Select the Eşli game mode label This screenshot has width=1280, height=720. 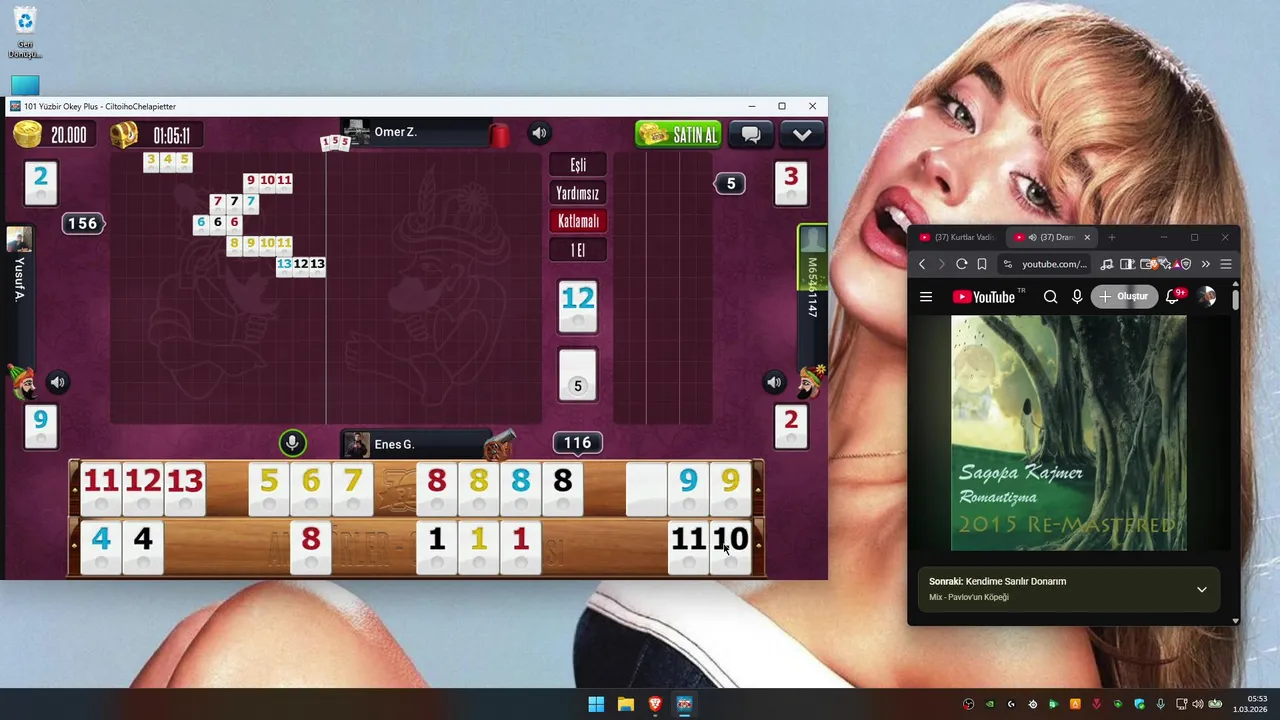(578, 165)
